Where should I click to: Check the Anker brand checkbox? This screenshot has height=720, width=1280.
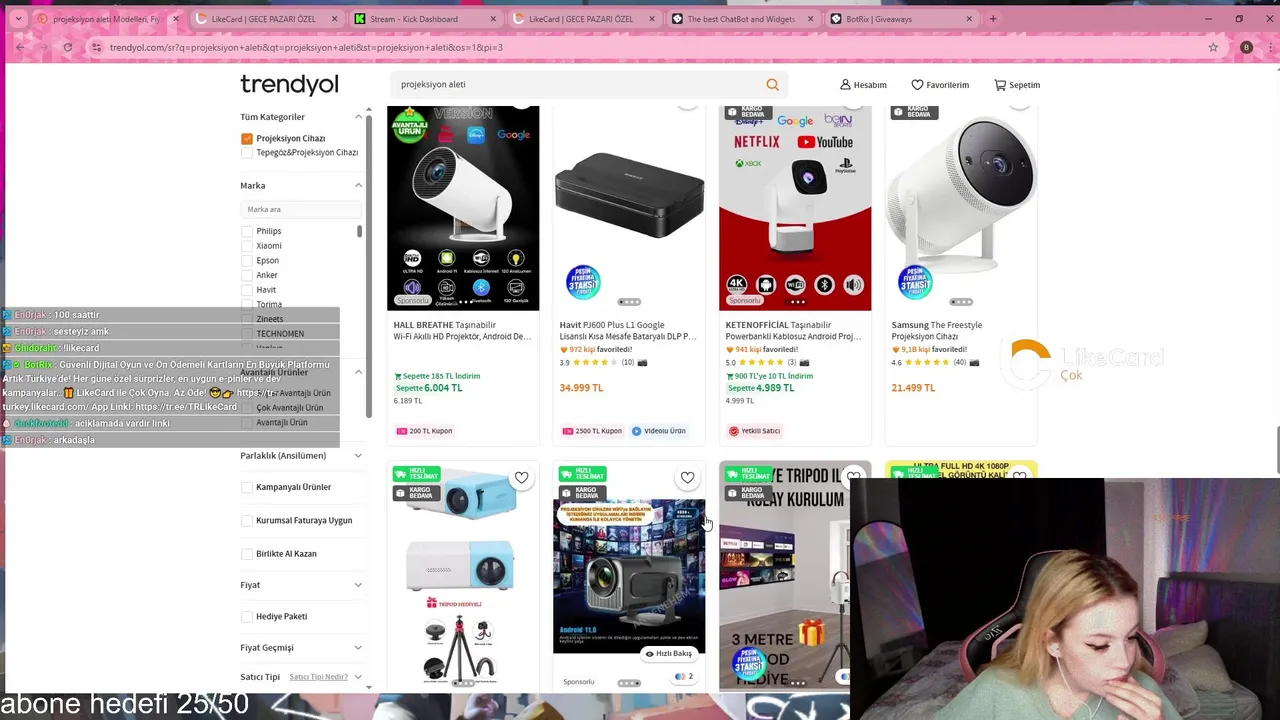247,275
